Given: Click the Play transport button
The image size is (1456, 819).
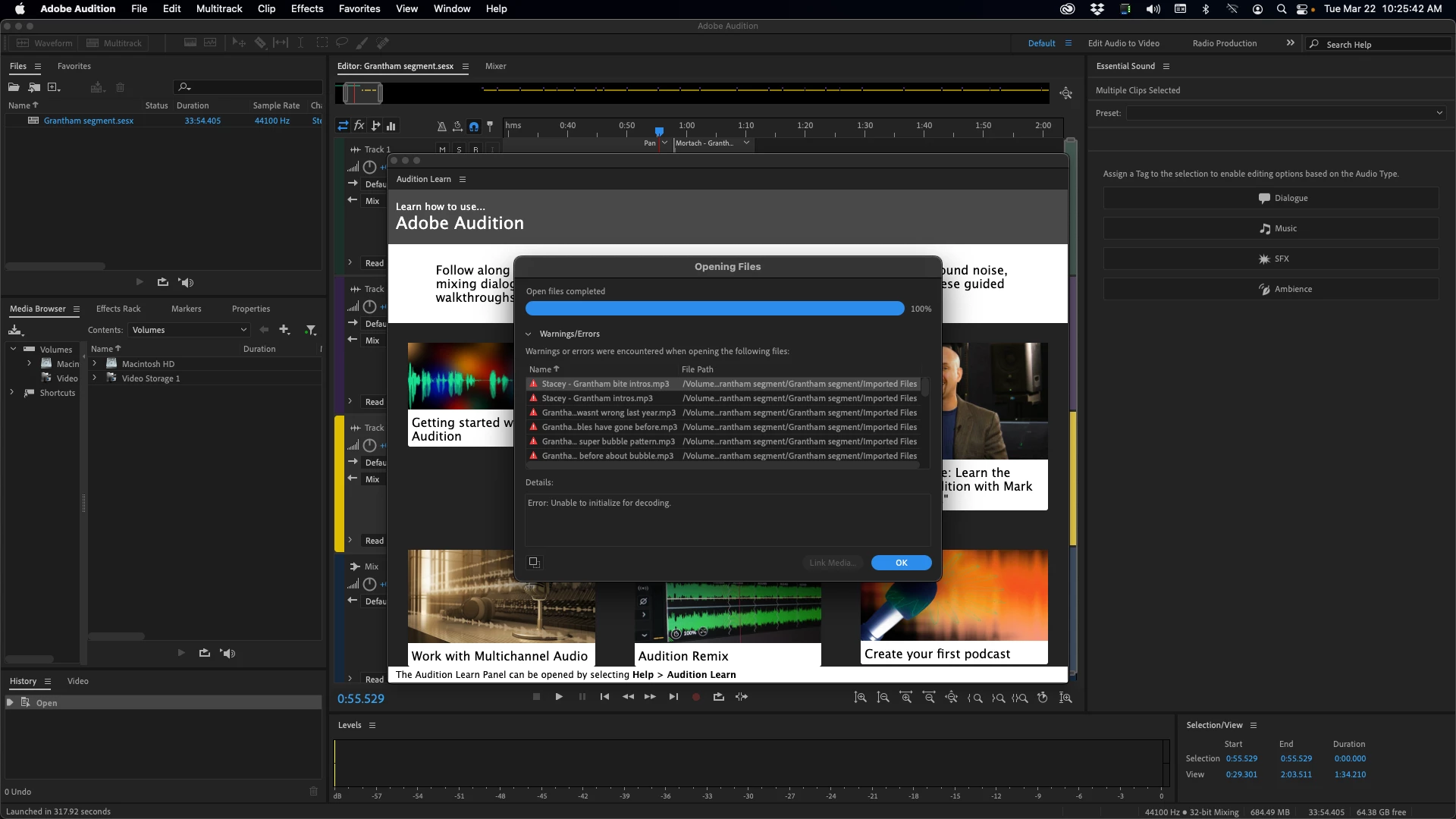Looking at the screenshot, I should pyautogui.click(x=559, y=697).
